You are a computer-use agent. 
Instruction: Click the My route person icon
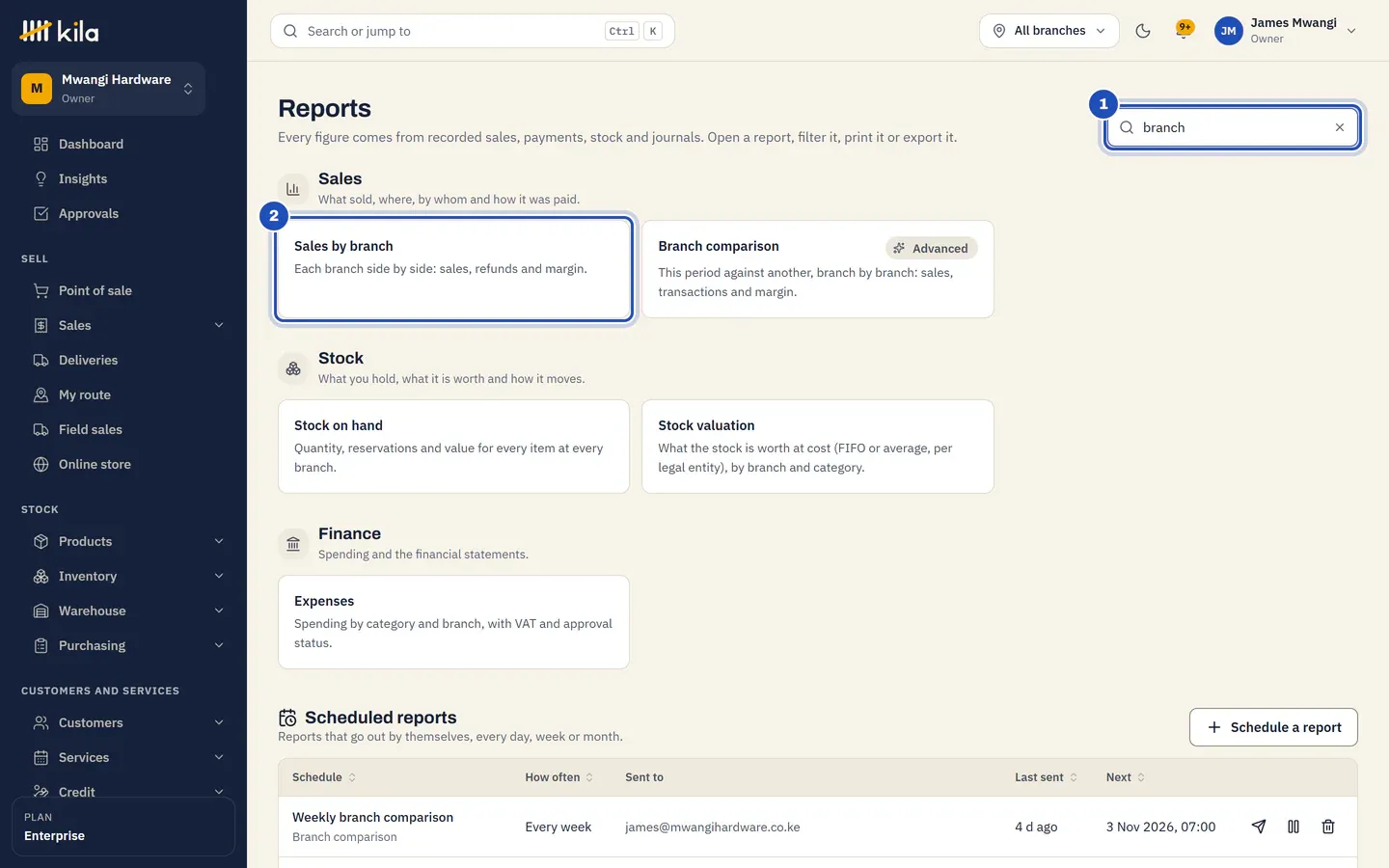click(x=41, y=394)
